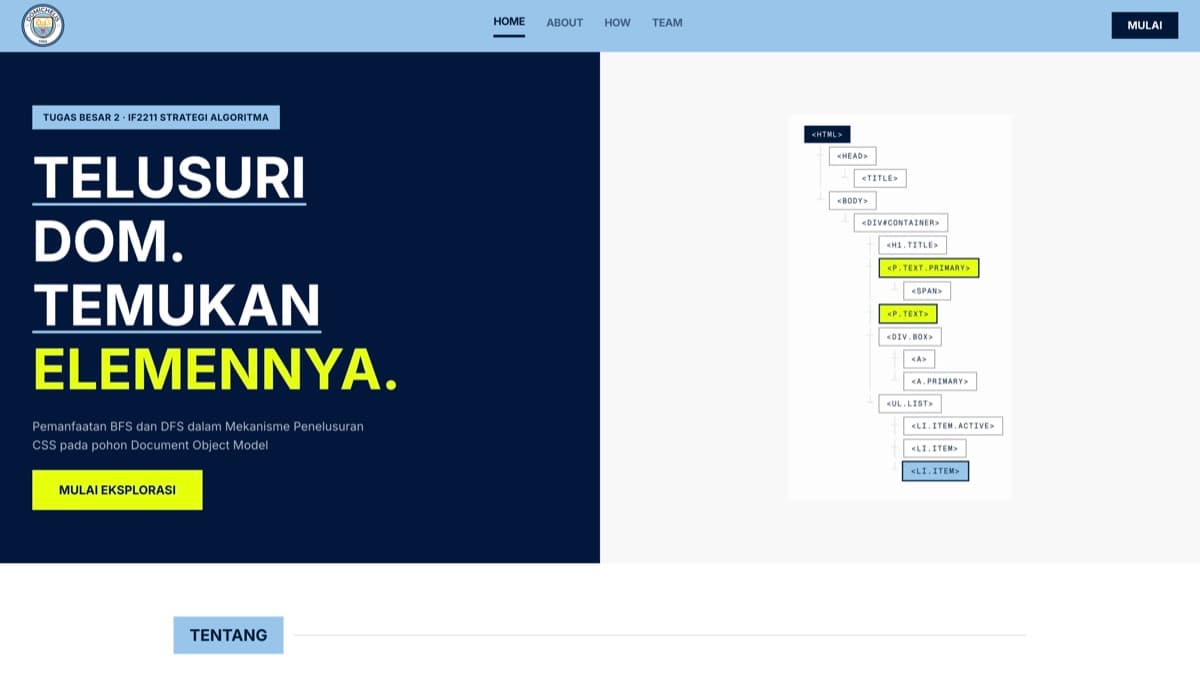The height and width of the screenshot is (674, 1200).
Task: Select the <SPAN> tree node
Action: [927, 291]
